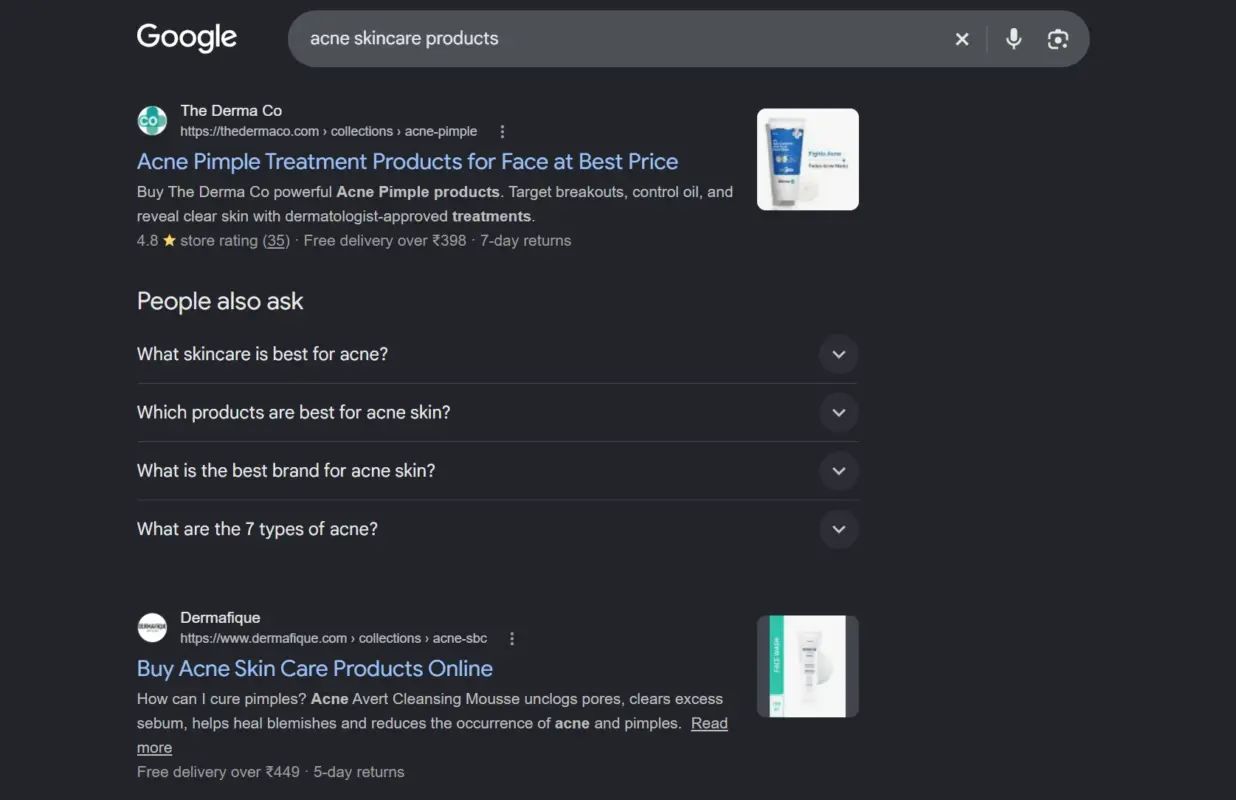Click the yellow star store rating icon

pos(169,241)
